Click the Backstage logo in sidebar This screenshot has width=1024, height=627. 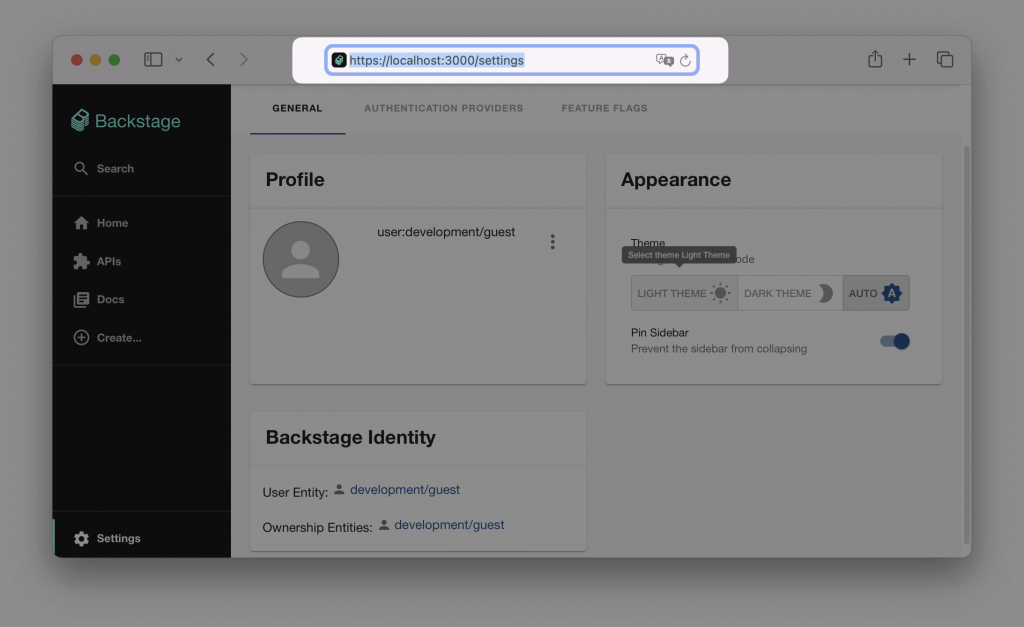pos(125,121)
